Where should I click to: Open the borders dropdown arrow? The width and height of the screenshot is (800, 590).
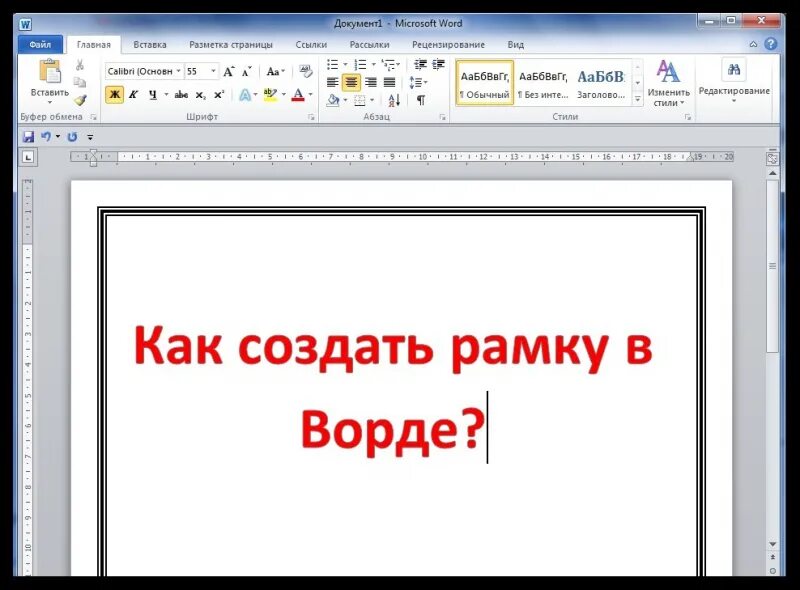tap(372, 100)
